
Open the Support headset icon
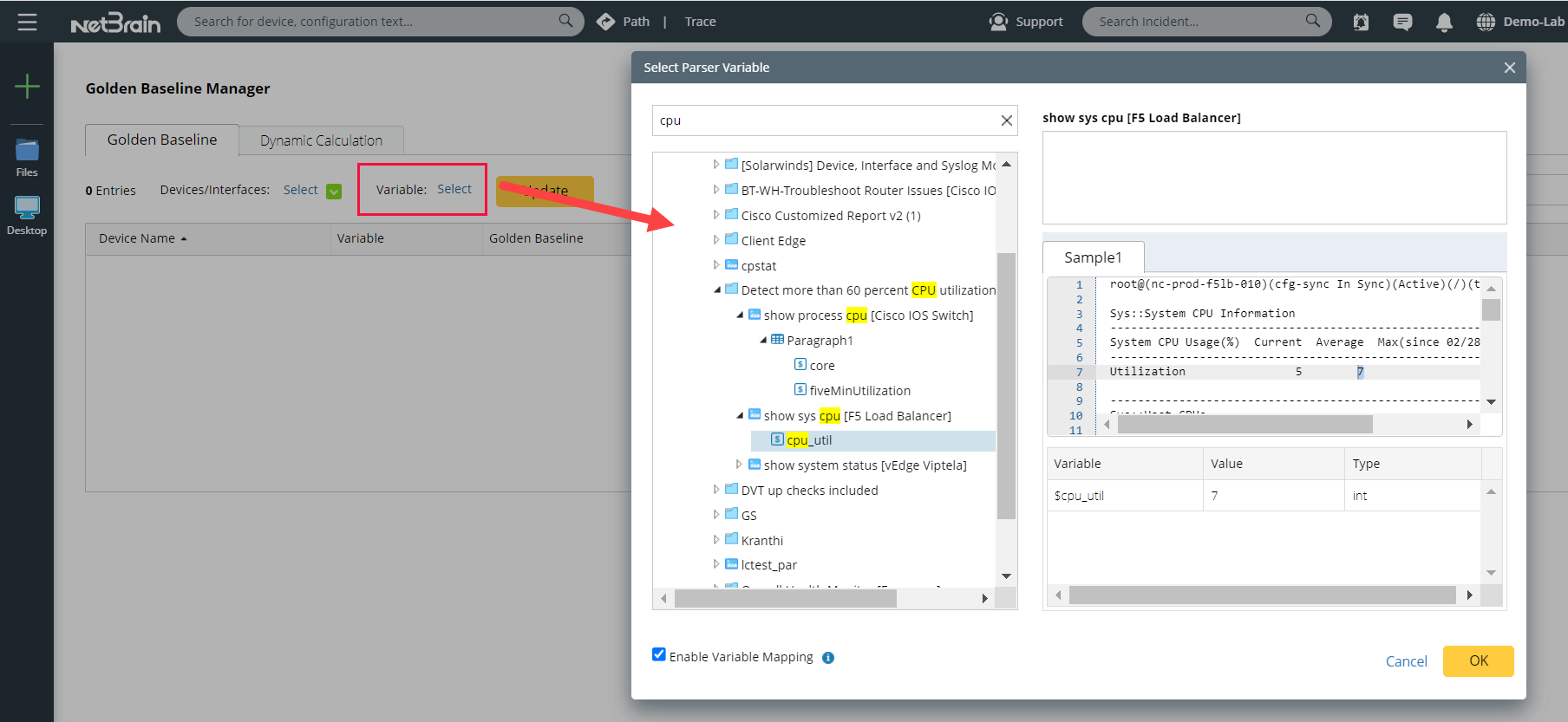coord(998,22)
